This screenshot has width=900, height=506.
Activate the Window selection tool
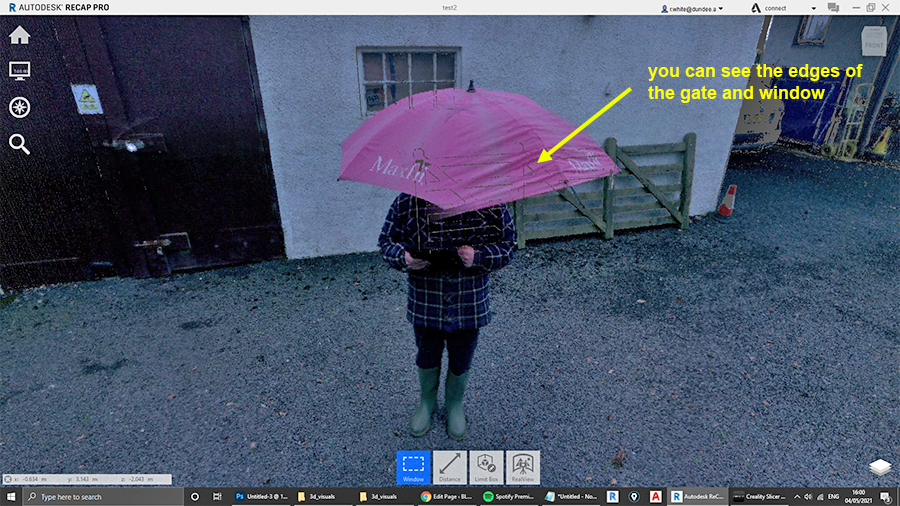(414, 468)
